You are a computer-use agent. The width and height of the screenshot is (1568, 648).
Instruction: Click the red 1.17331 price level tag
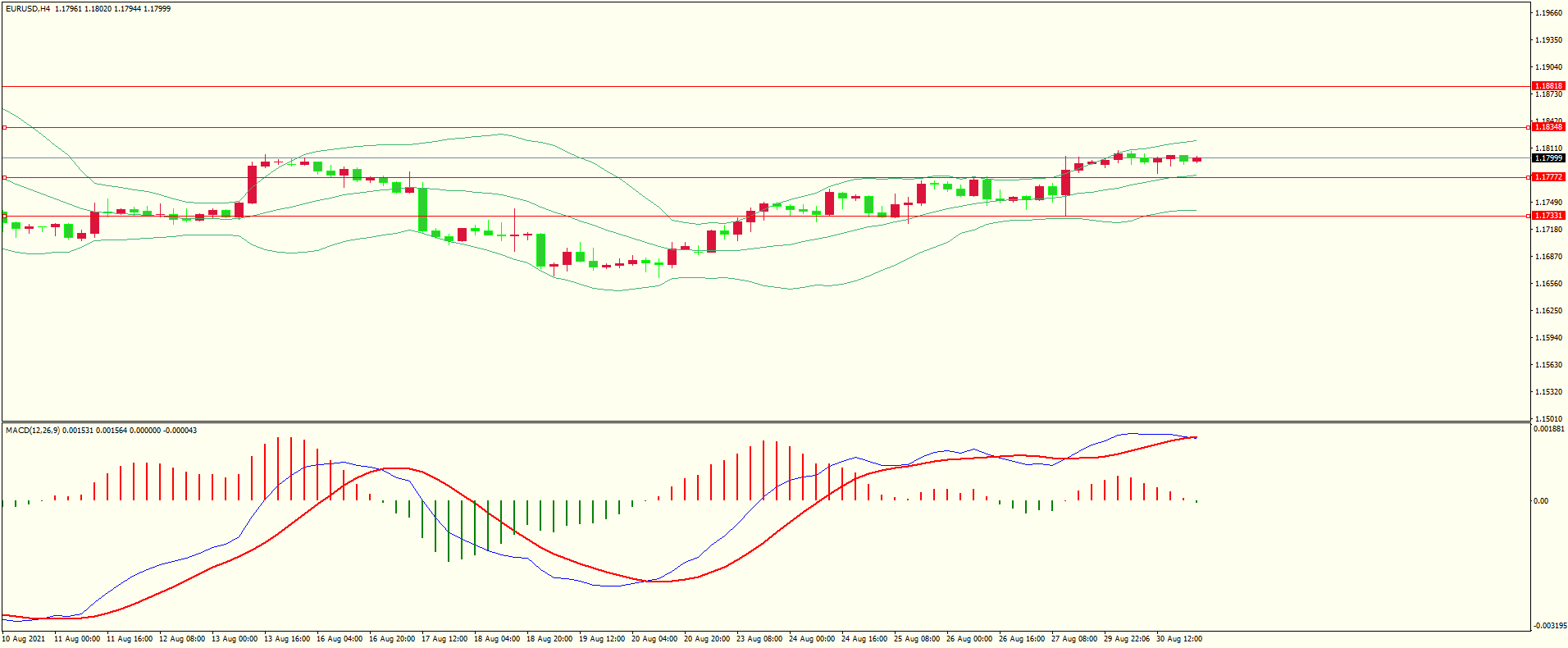pyautogui.click(x=1548, y=216)
